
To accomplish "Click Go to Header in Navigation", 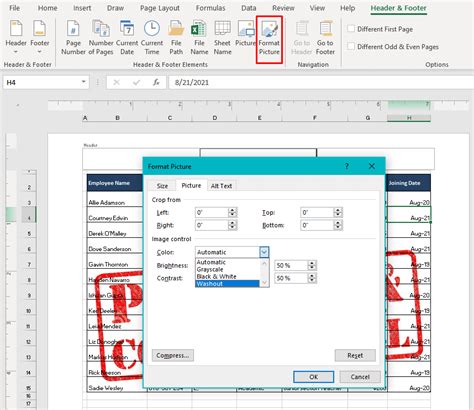I will (302, 37).
